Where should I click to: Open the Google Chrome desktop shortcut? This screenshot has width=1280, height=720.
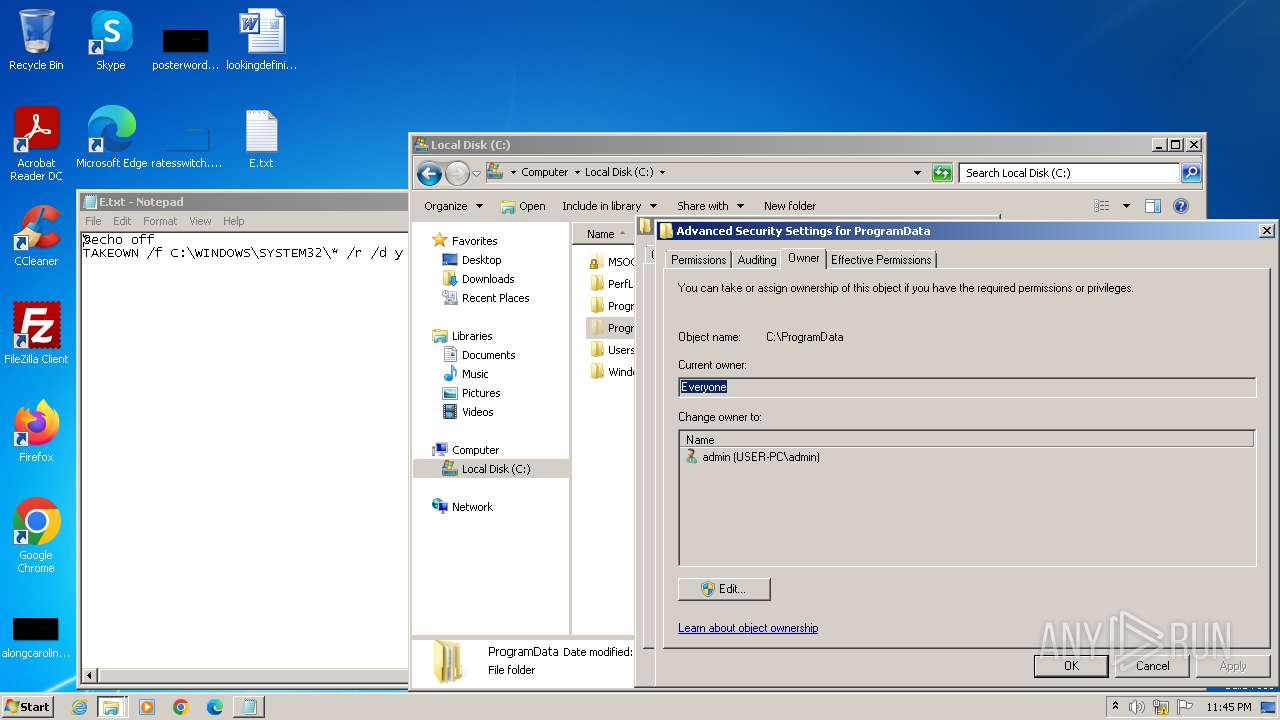[x=36, y=536]
